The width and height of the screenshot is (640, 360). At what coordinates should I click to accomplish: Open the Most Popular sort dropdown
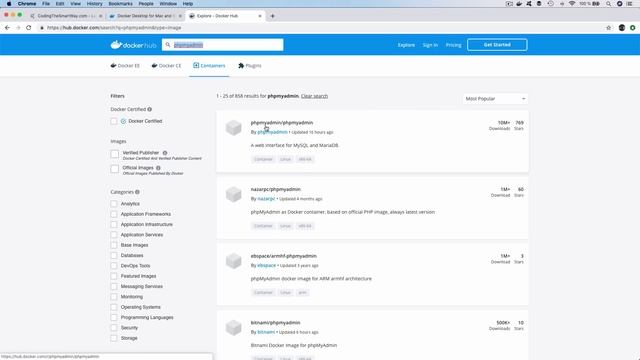click(x=495, y=99)
